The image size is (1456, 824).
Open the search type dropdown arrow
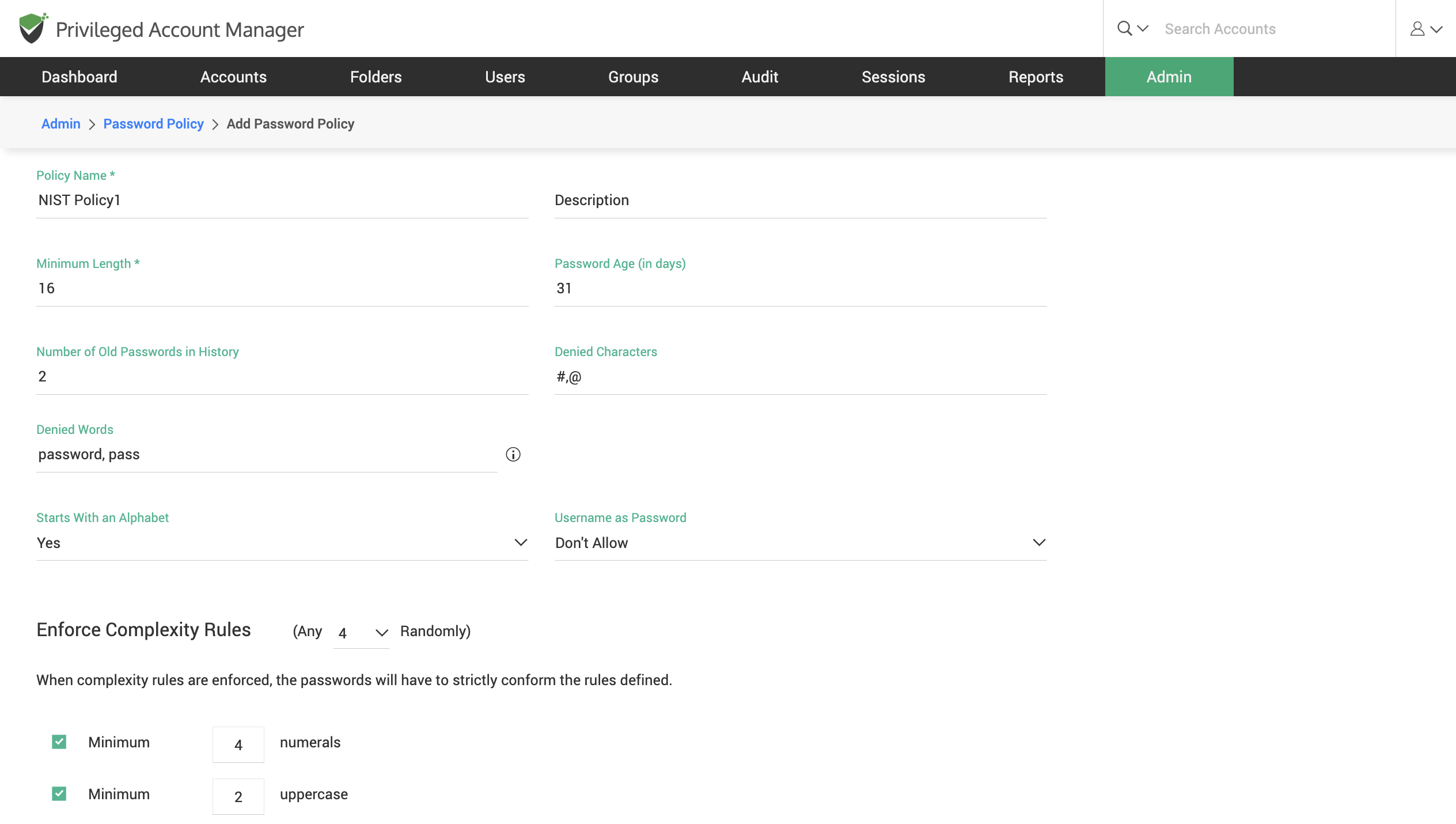click(1143, 28)
